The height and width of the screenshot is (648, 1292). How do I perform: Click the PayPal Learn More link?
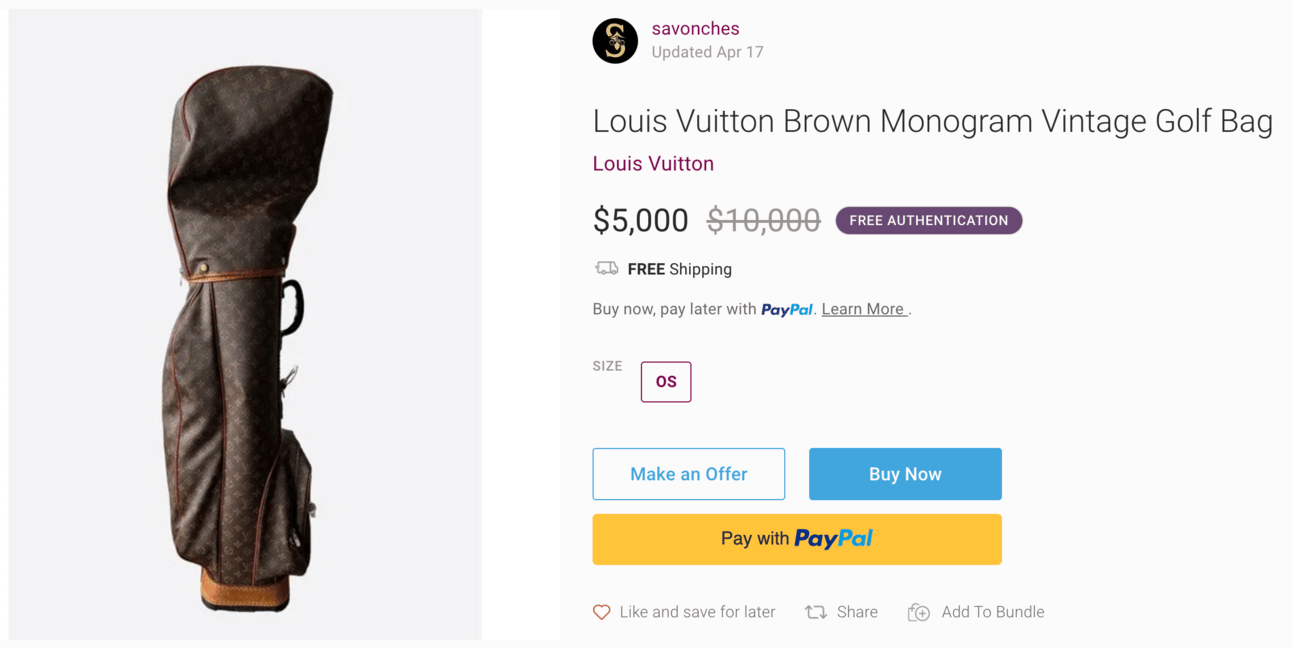[x=863, y=310]
